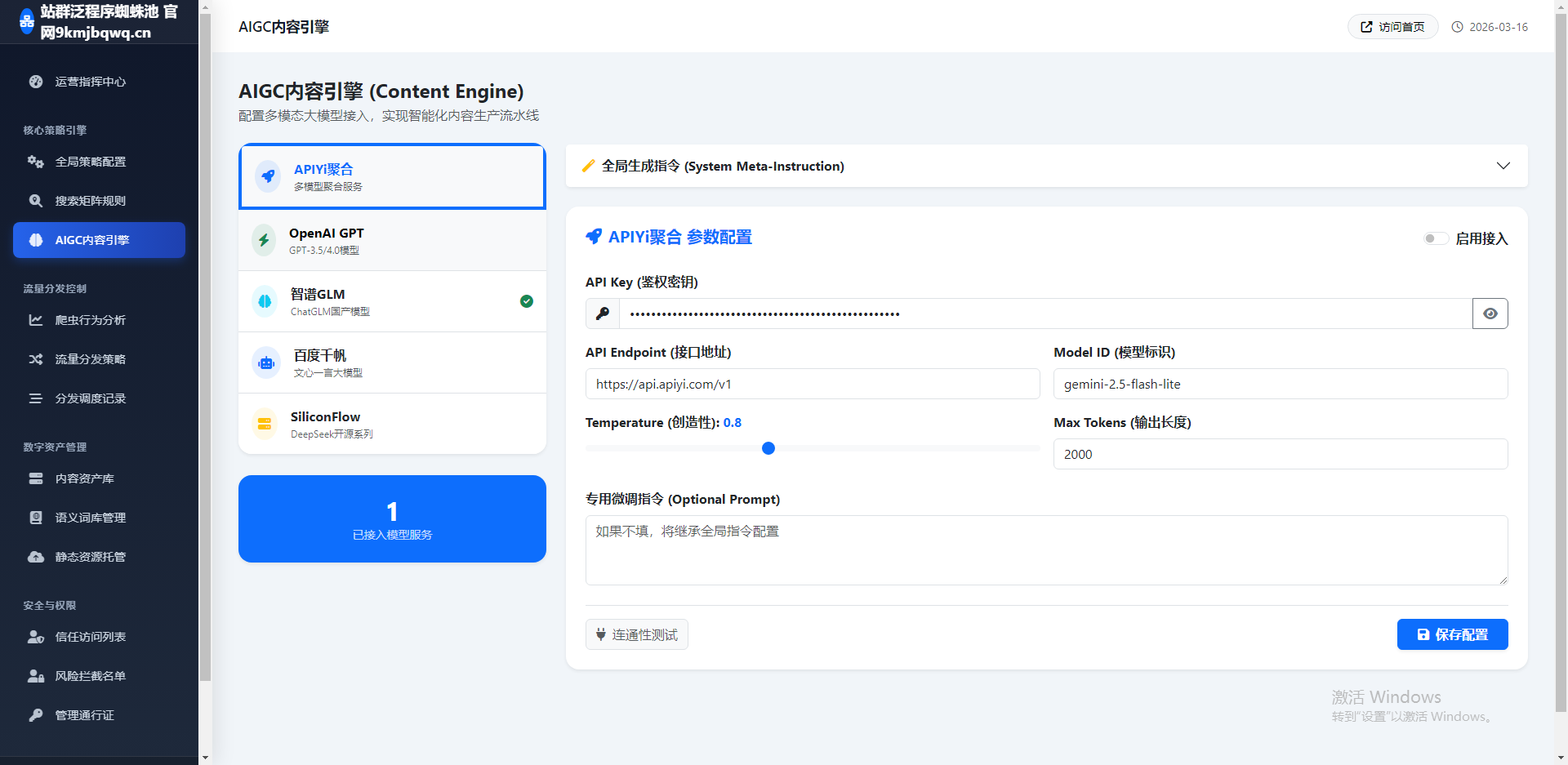Screen dimensions: 1568x765
Task: Click the 智谱GLM brain icon
Action: tap(265, 301)
